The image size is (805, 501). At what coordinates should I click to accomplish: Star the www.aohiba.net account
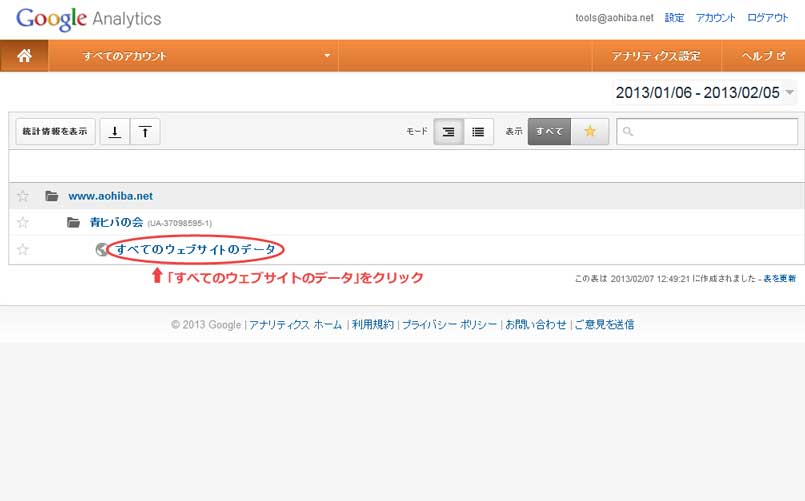click(23, 196)
